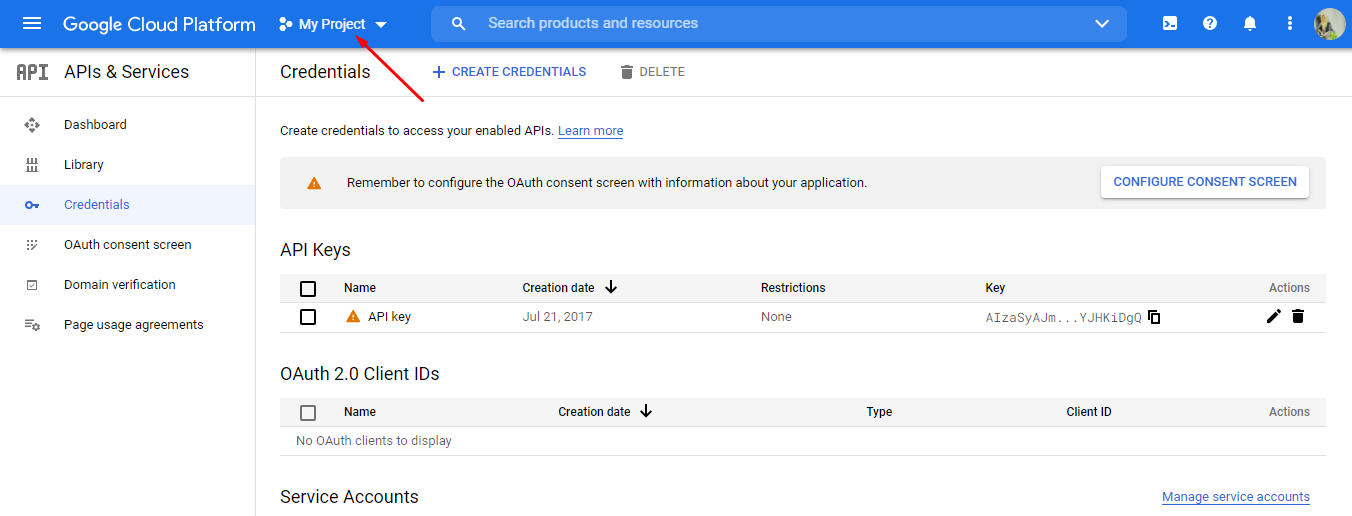Open the help question mark icon

click(x=1210, y=23)
